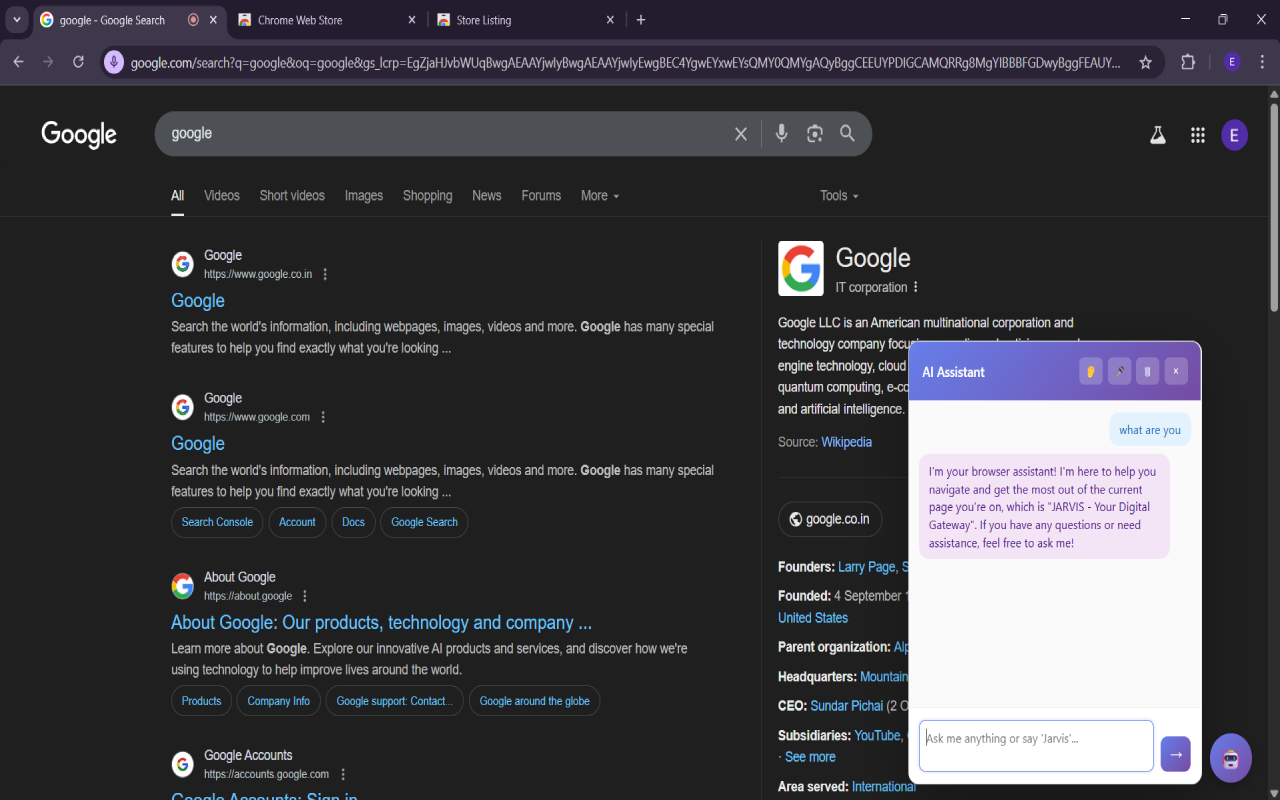
Task: Clear chat with the trash icon
Action: 1147,372
